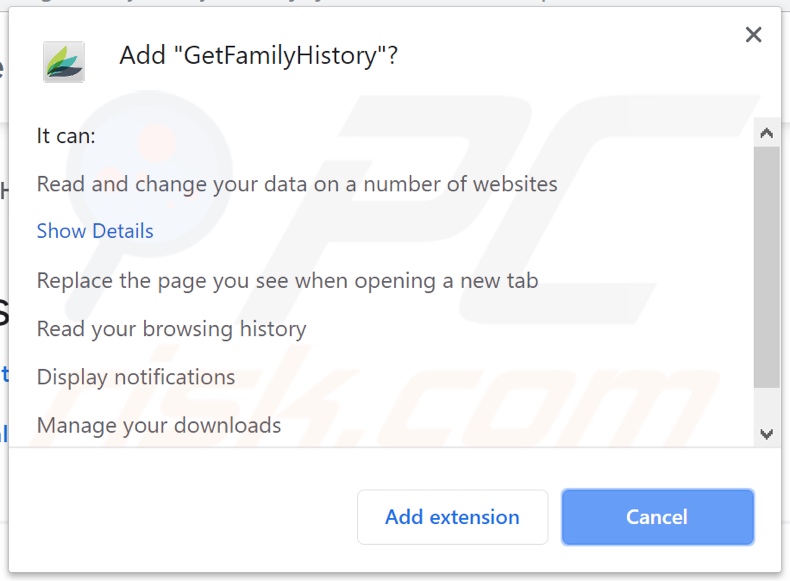Confirm with the Add extension button

click(x=452, y=517)
